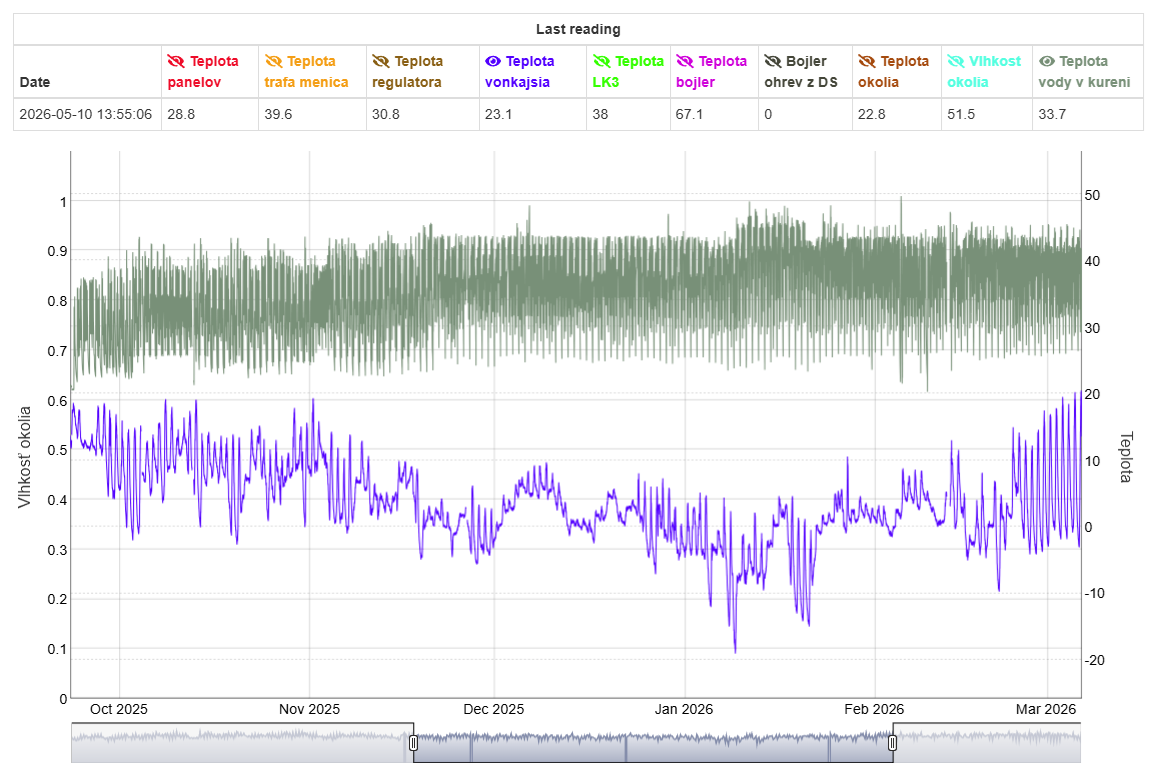Click the selected range in the overview strip
This screenshot has height=773, width=1149.
tap(653, 743)
